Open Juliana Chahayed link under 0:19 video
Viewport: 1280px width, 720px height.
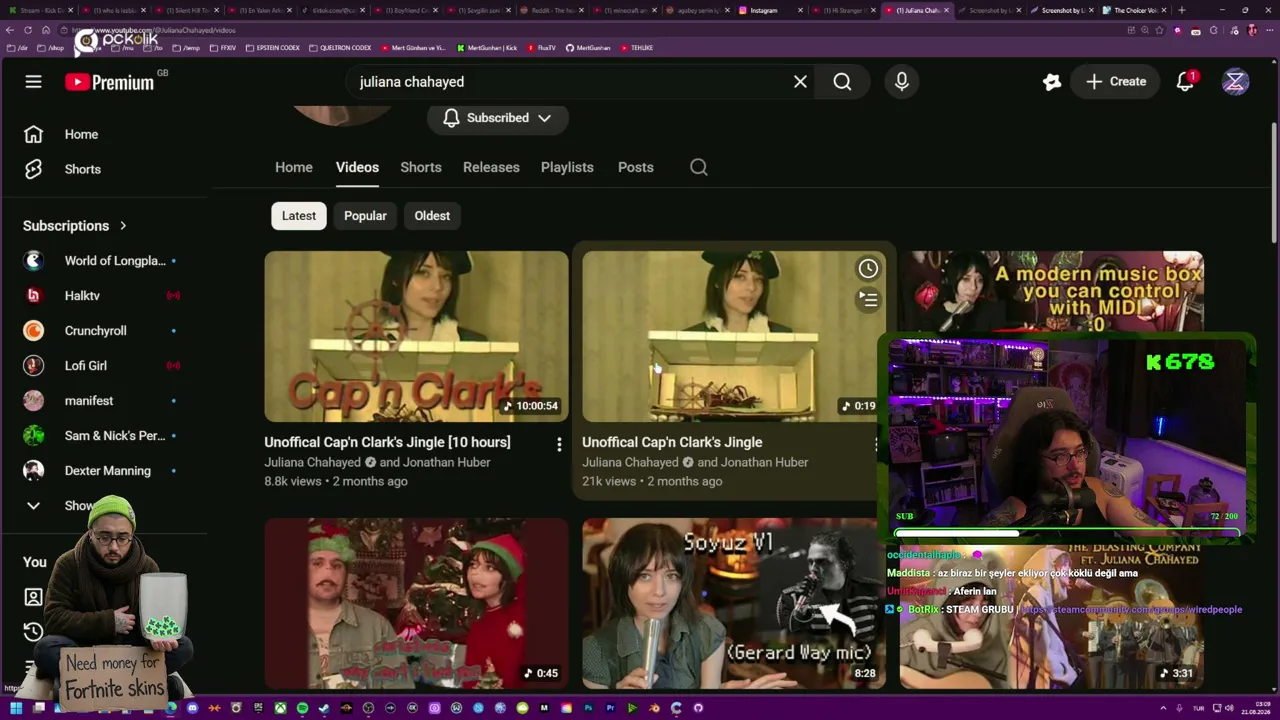tap(630, 462)
